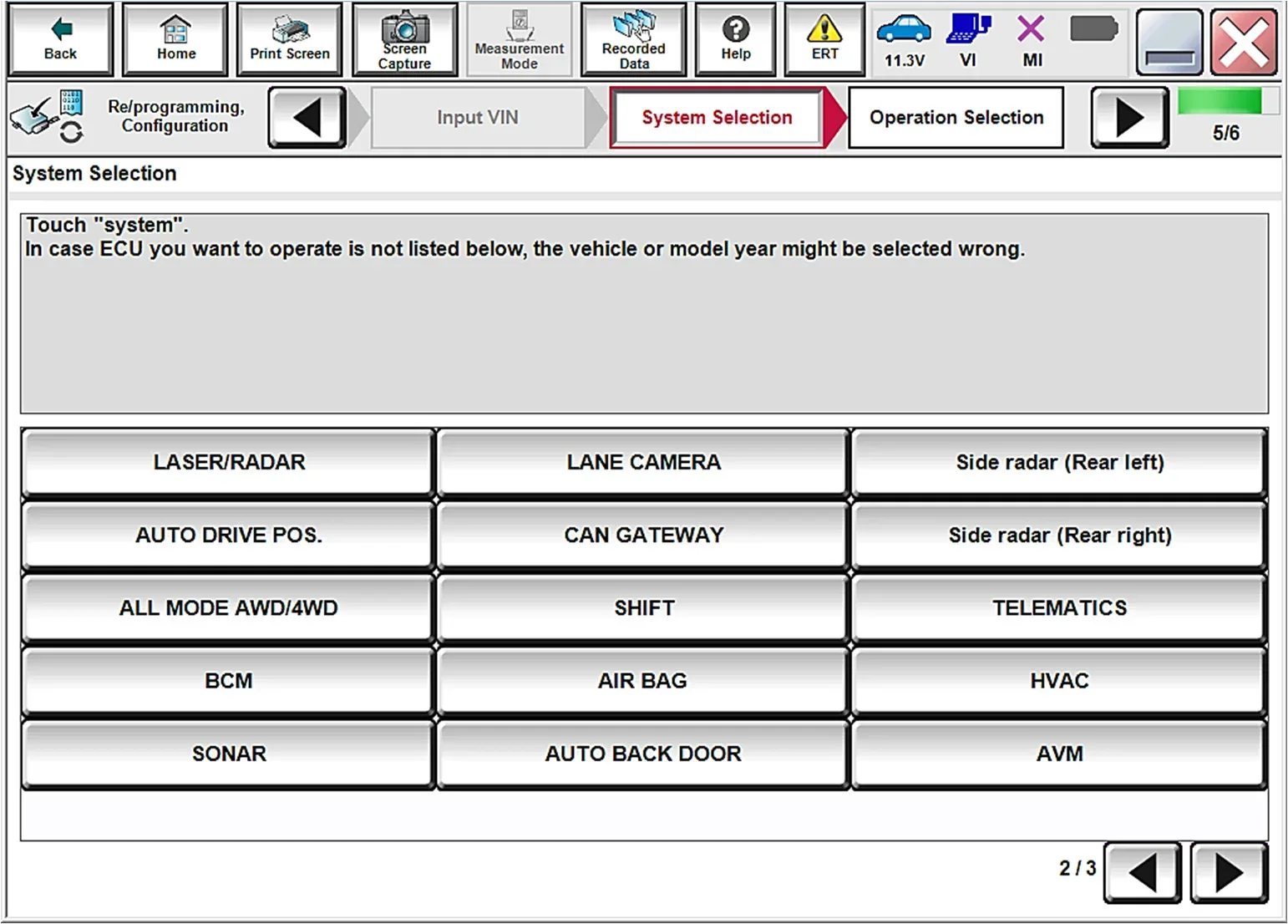Select the SONAR system
The height and width of the screenshot is (924, 1288).
tap(228, 753)
